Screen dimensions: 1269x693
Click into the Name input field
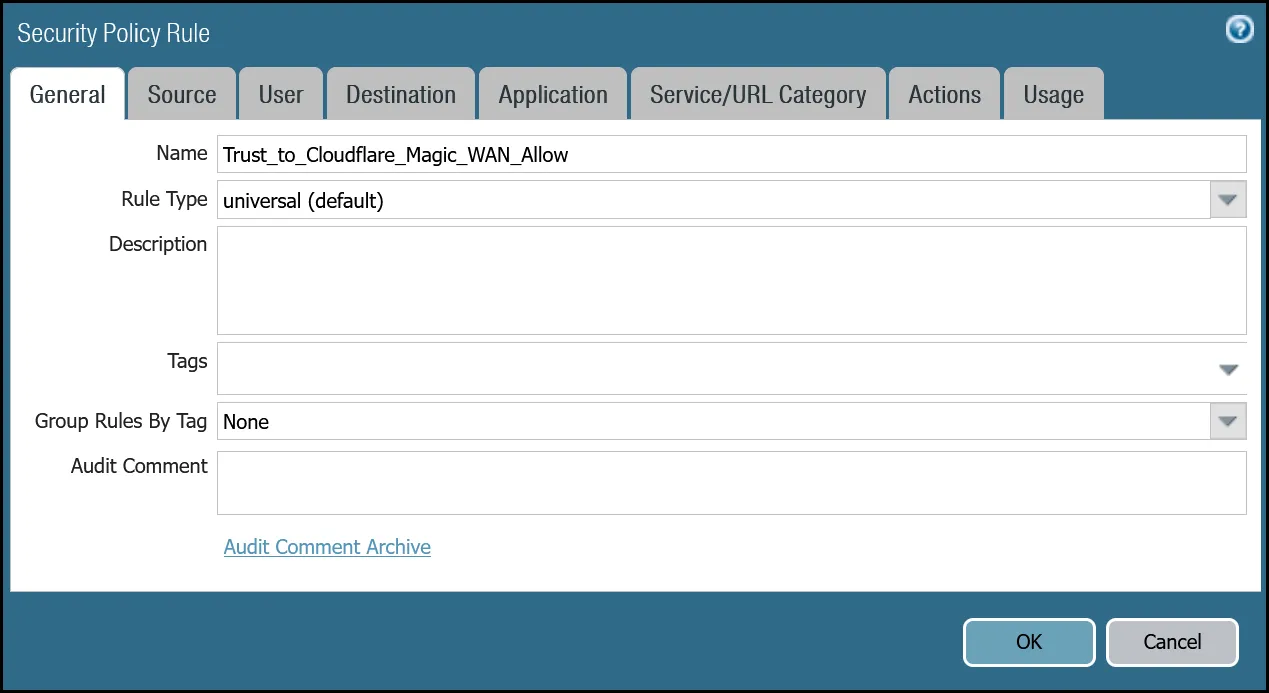tap(730, 154)
